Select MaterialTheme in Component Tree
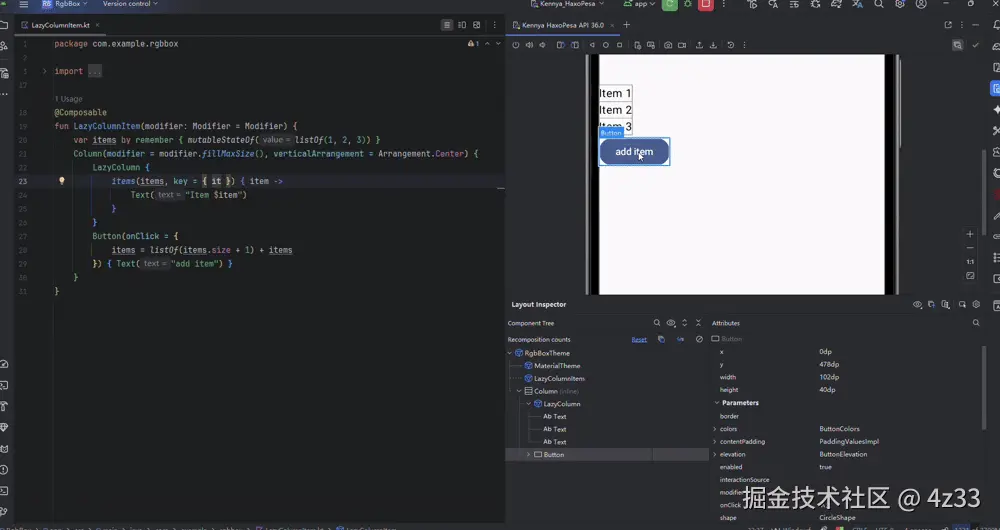This screenshot has width=1000, height=530. (557, 366)
